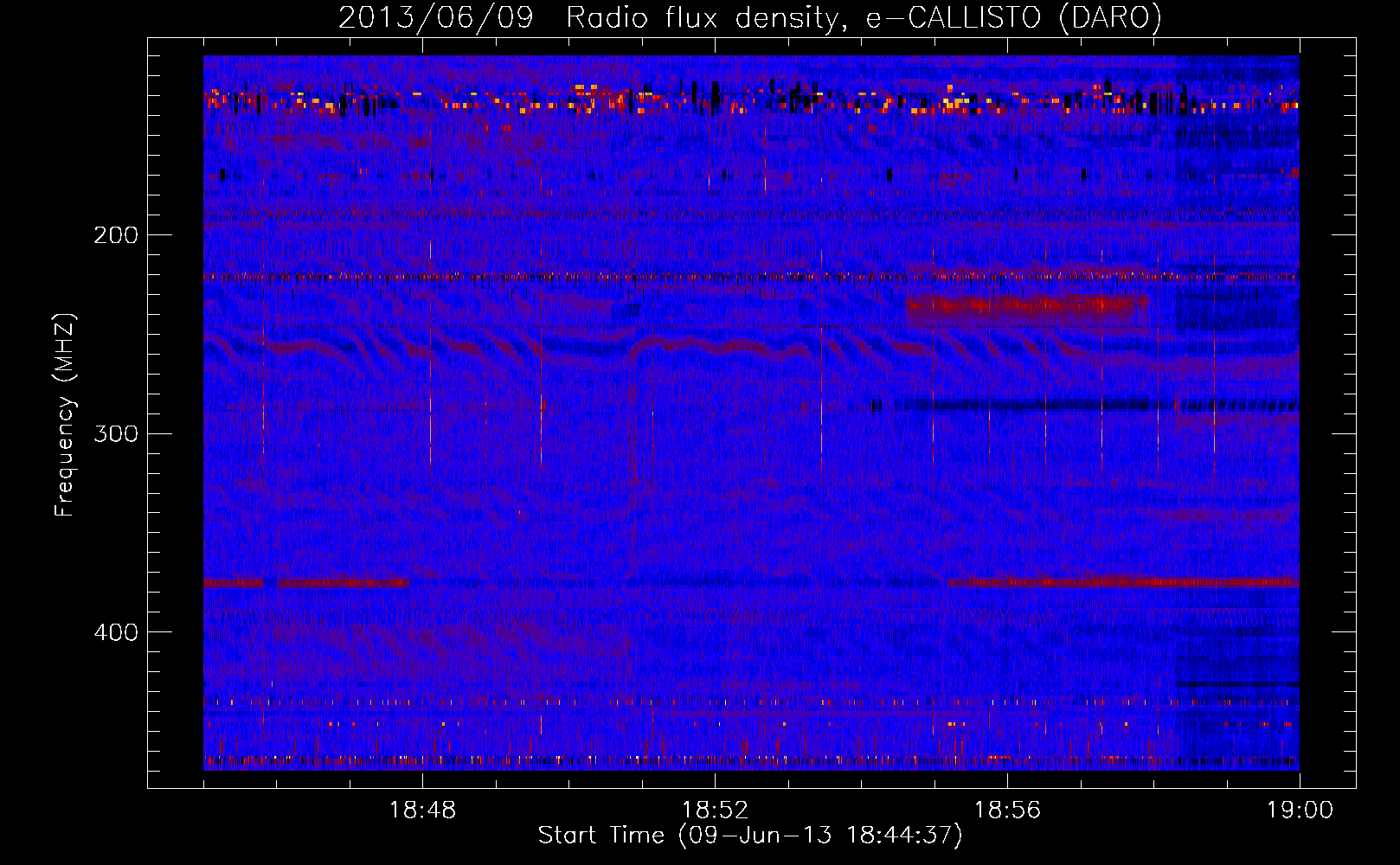Click the 300 frequency tick label
The image size is (1400, 865).
pyautogui.click(x=116, y=433)
